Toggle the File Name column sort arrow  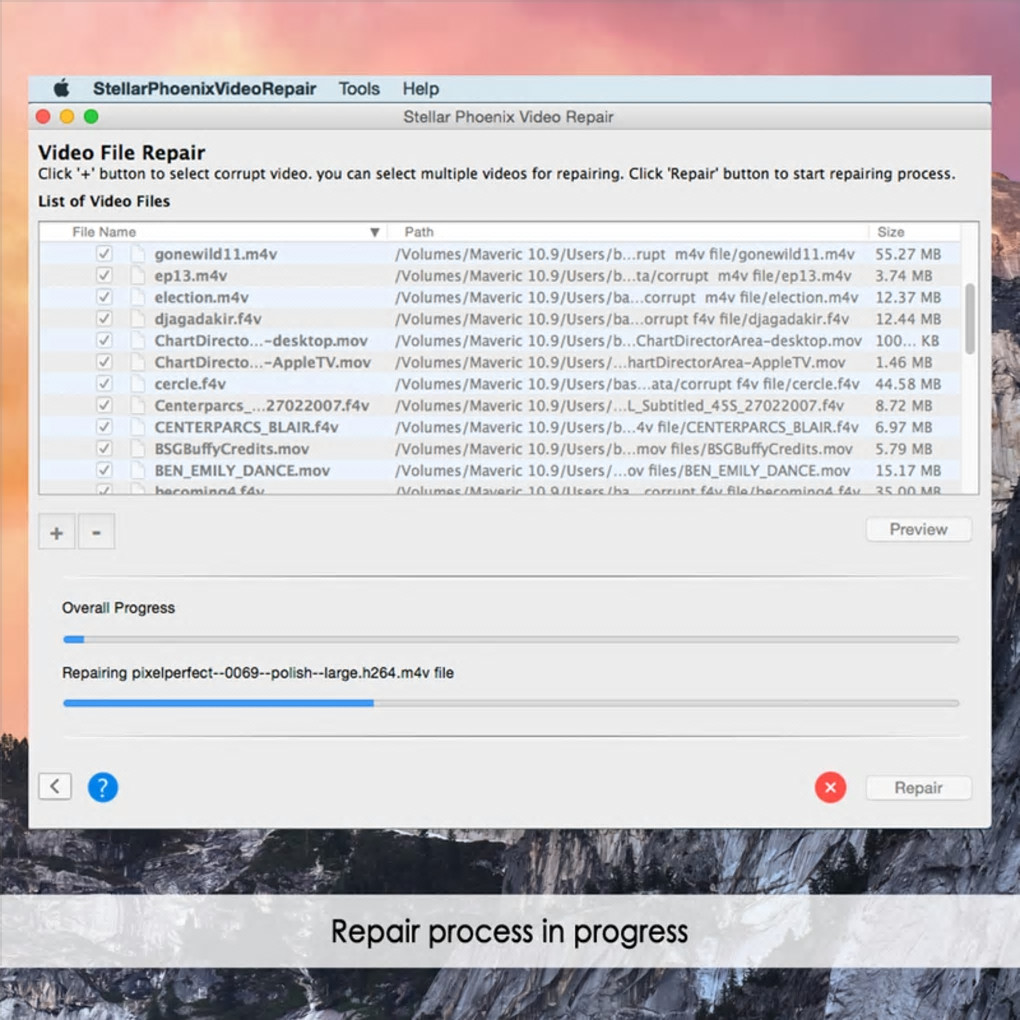pyautogui.click(x=374, y=232)
